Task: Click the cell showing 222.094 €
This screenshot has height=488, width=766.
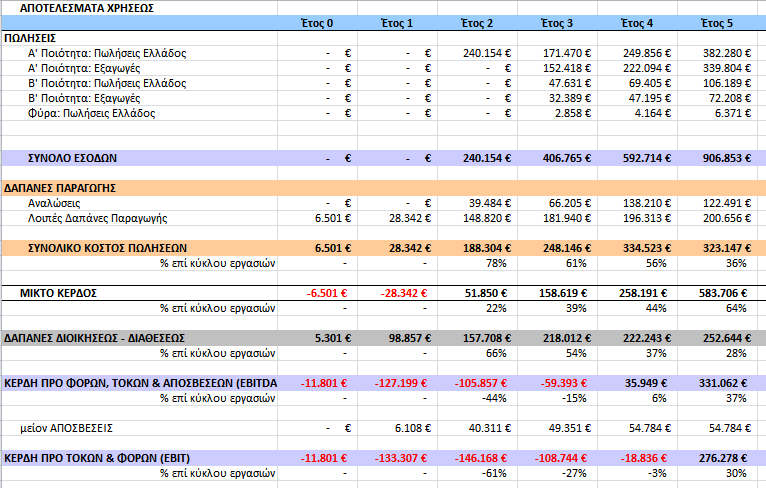Action: click(x=647, y=68)
